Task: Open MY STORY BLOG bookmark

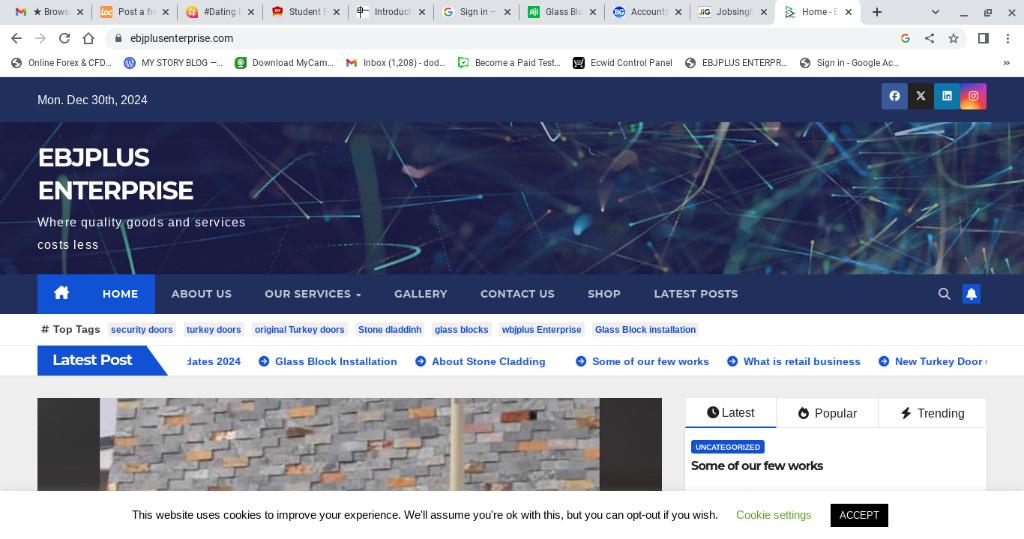Action: click(174, 63)
